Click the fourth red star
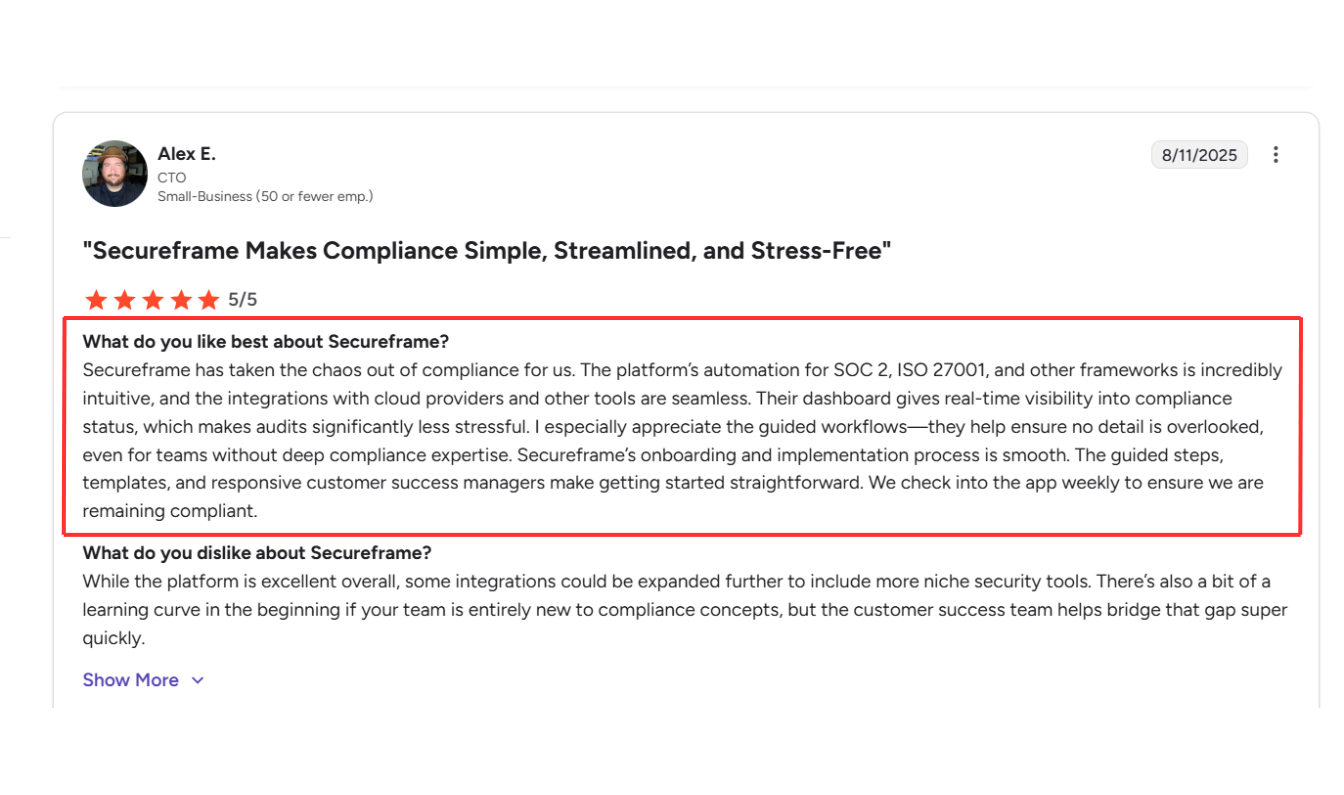This screenshot has width=1344, height=795. [180, 299]
